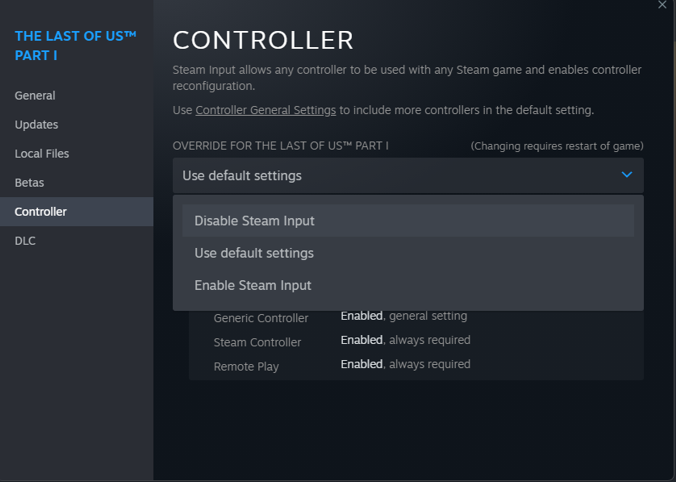
Task: Click the Remote Play row label
Action: (x=246, y=366)
